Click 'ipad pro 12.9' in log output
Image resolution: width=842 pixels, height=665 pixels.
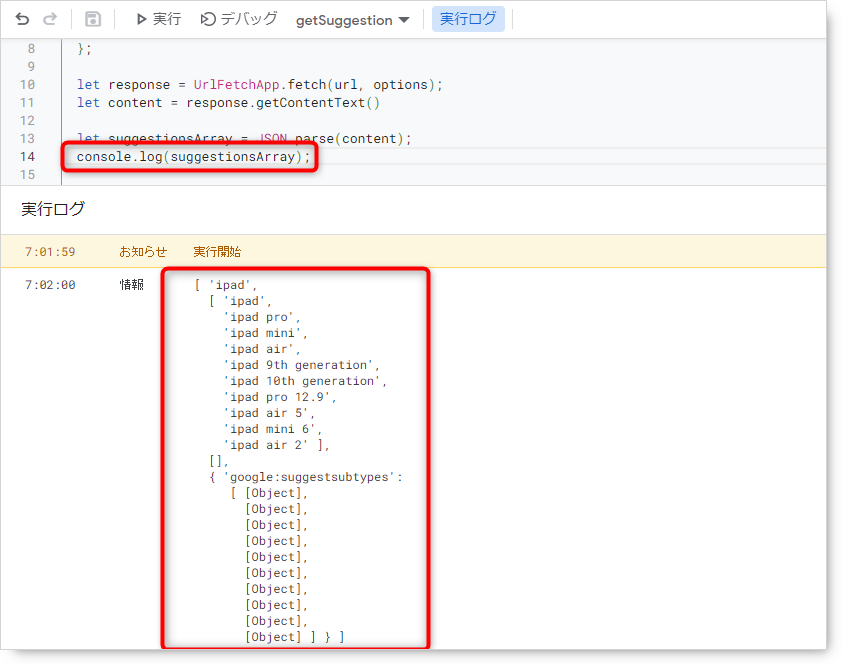(x=277, y=397)
